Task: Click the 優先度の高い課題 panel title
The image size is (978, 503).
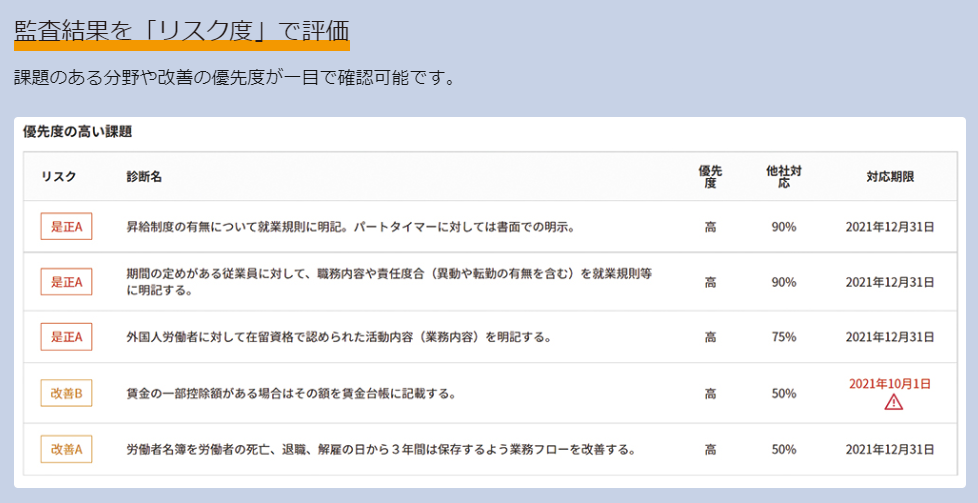Action: [77, 132]
